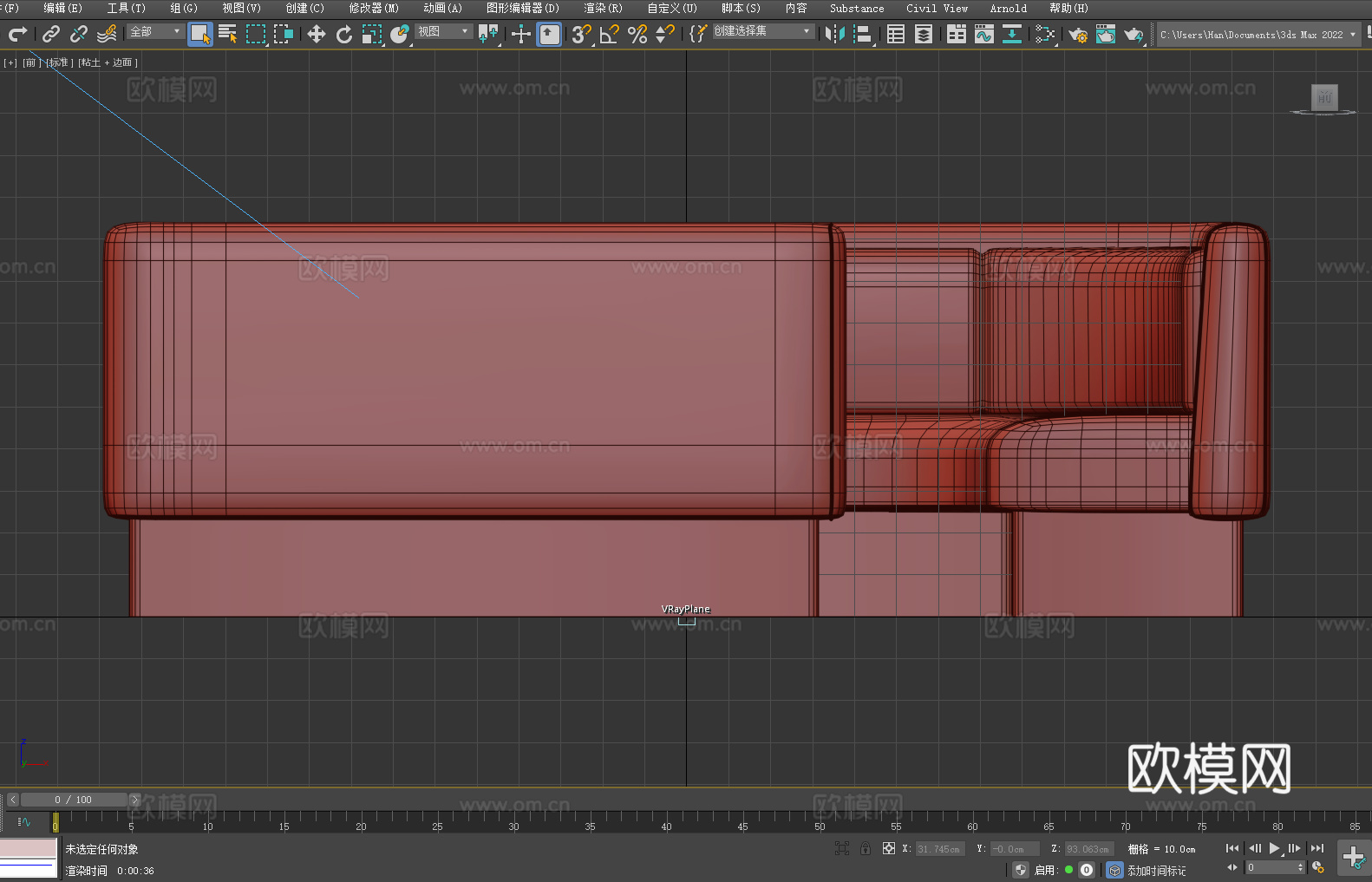This screenshot has height=882, width=1372.
Task: Open Mini Curve Editor toggle on trackbar
Action: (x=24, y=821)
